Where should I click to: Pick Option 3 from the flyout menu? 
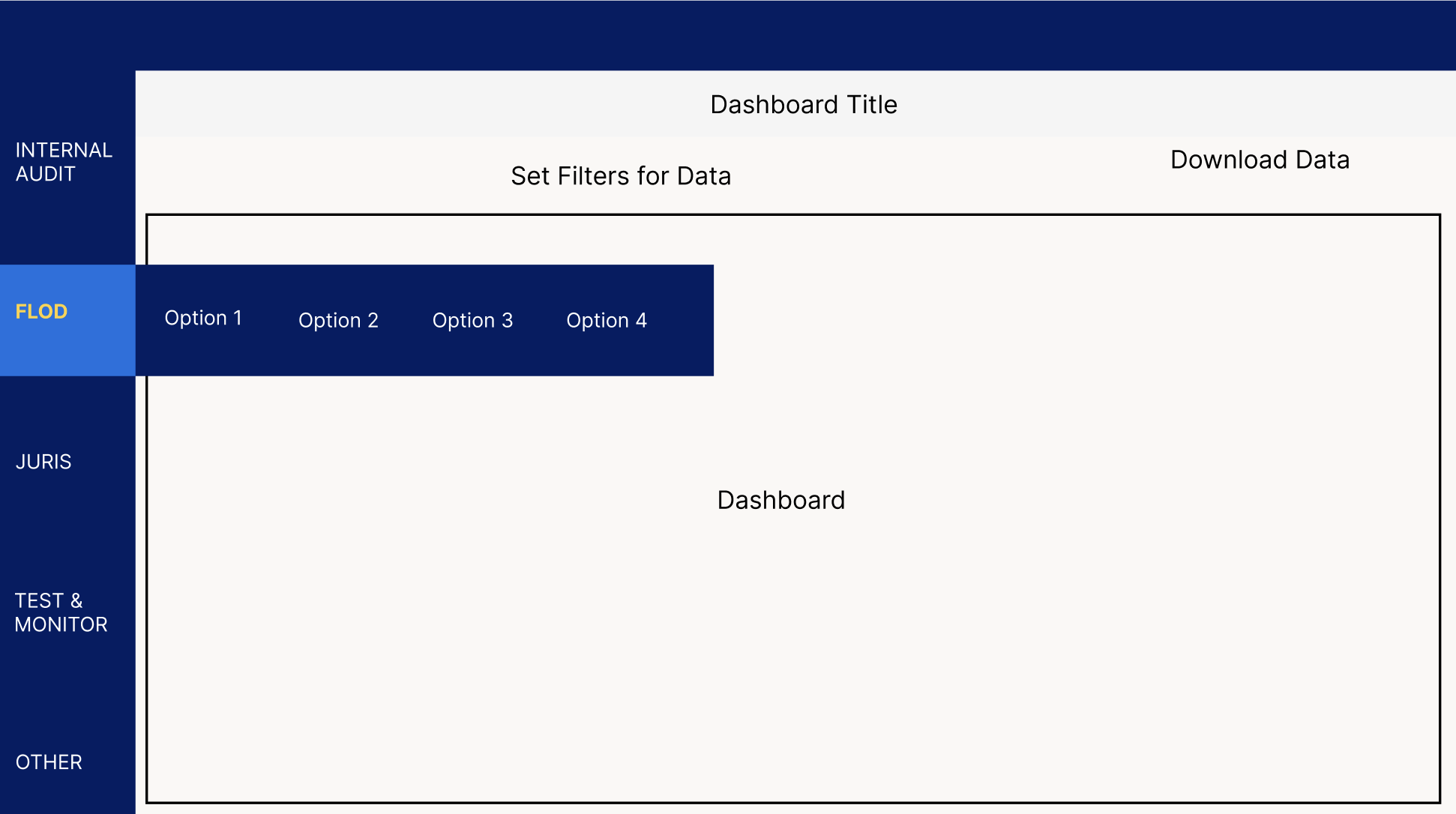click(x=472, y=321)
